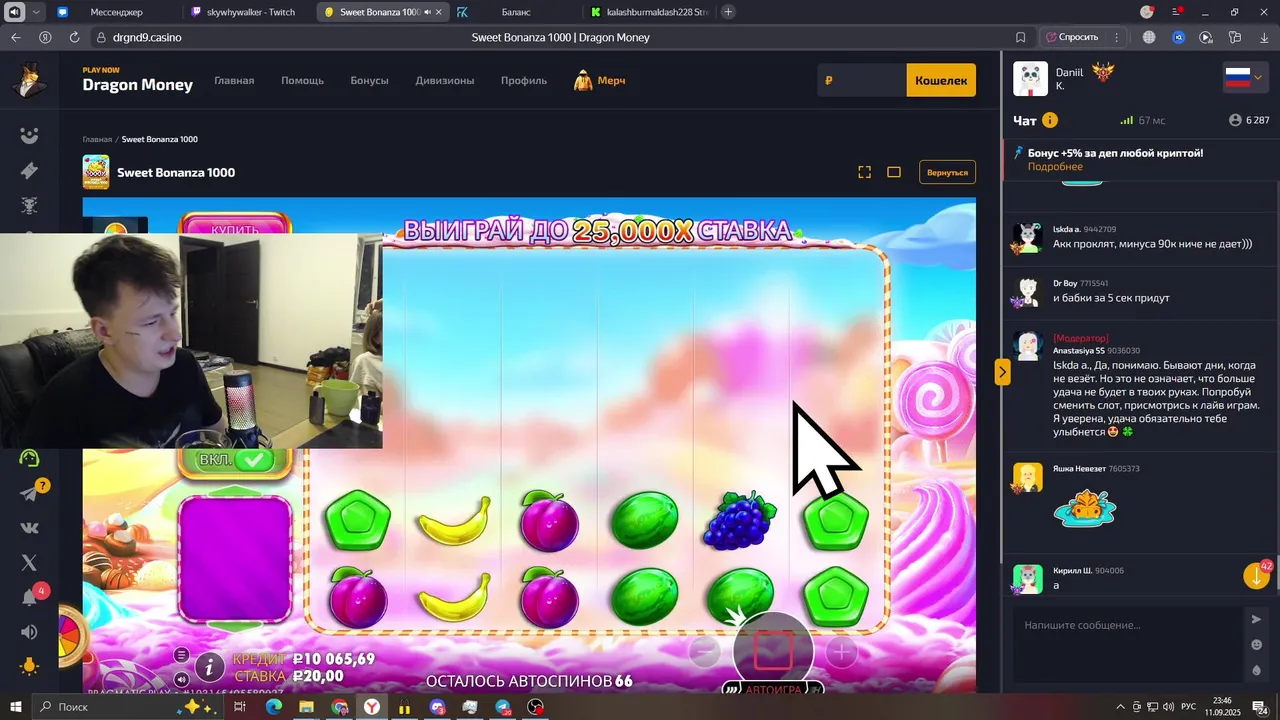The width and height of the screenshot is (1280, 720).
Task: Click user lskda a. name in chat
Action: pos(1066,229)
